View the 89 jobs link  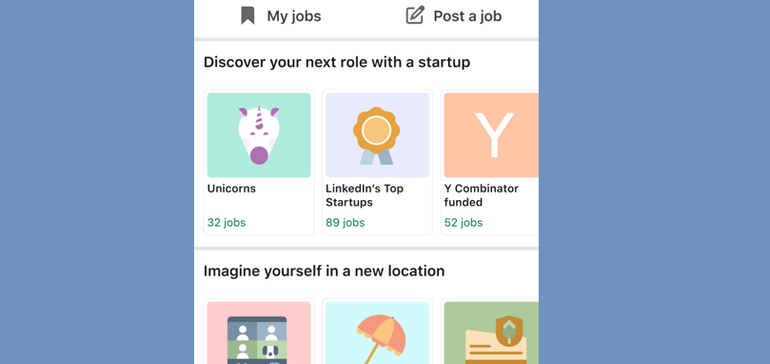345,223
